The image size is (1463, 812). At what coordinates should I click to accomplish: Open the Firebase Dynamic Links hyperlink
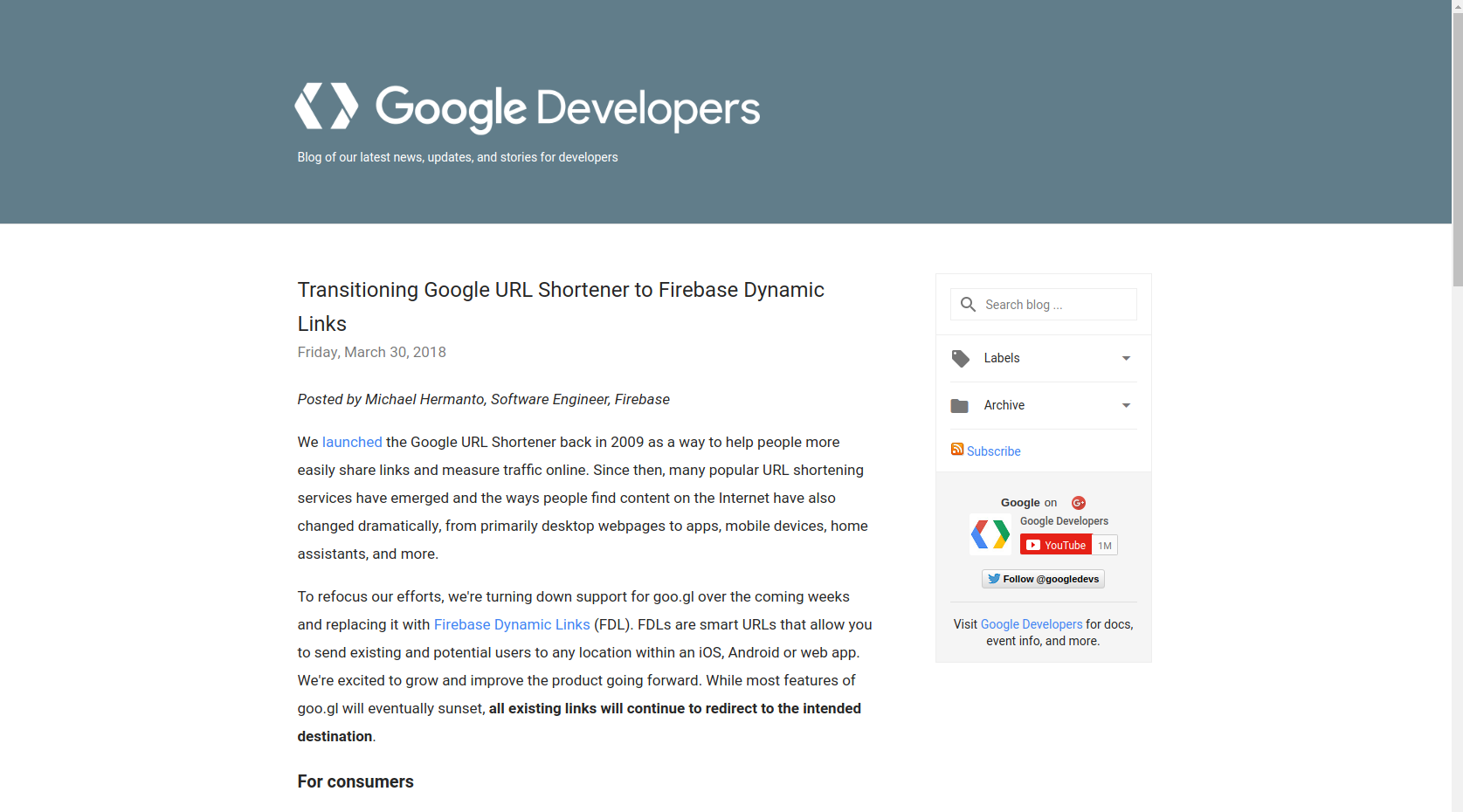click(x=512, y=625)
